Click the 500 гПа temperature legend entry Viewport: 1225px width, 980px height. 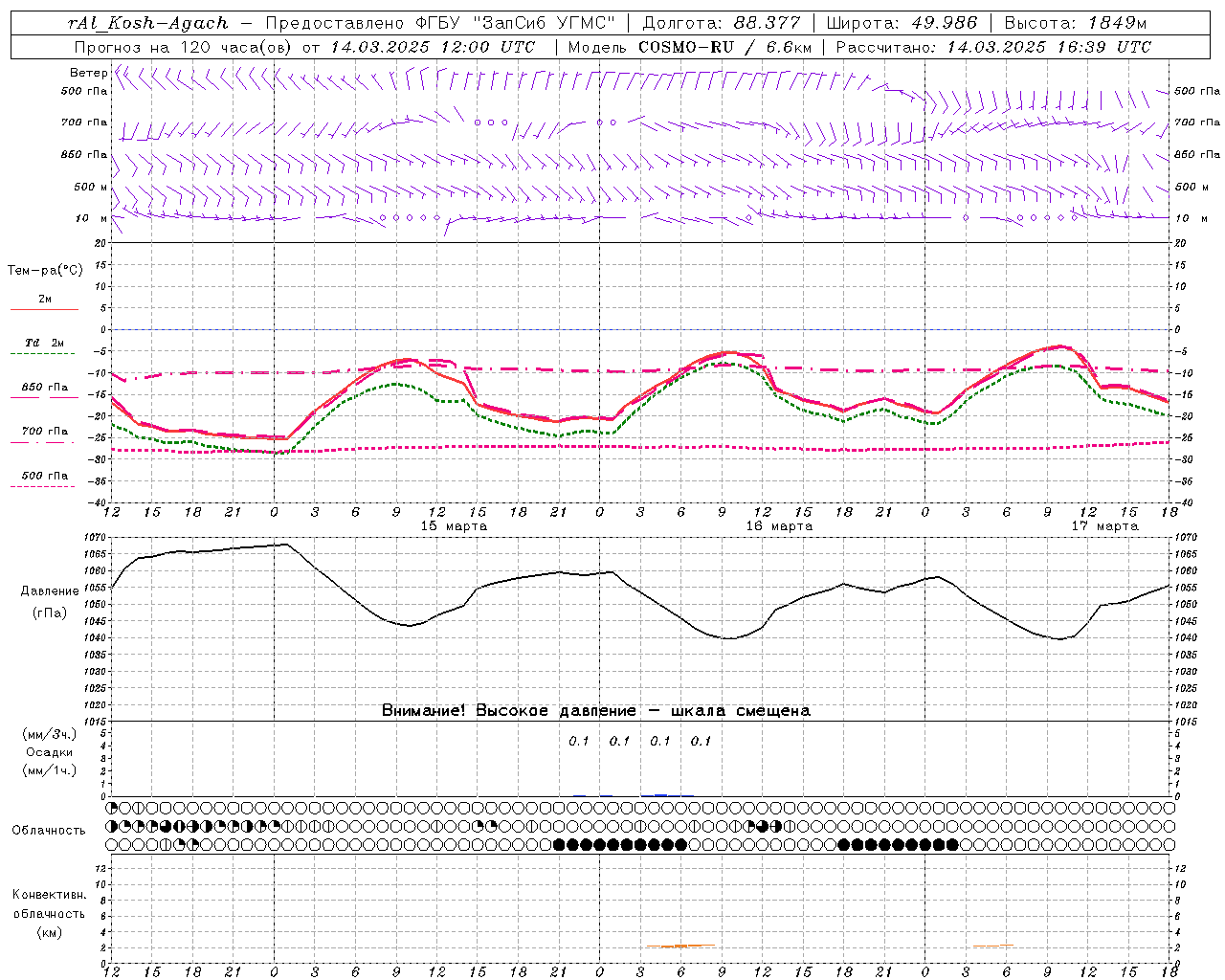click(45, 476)
